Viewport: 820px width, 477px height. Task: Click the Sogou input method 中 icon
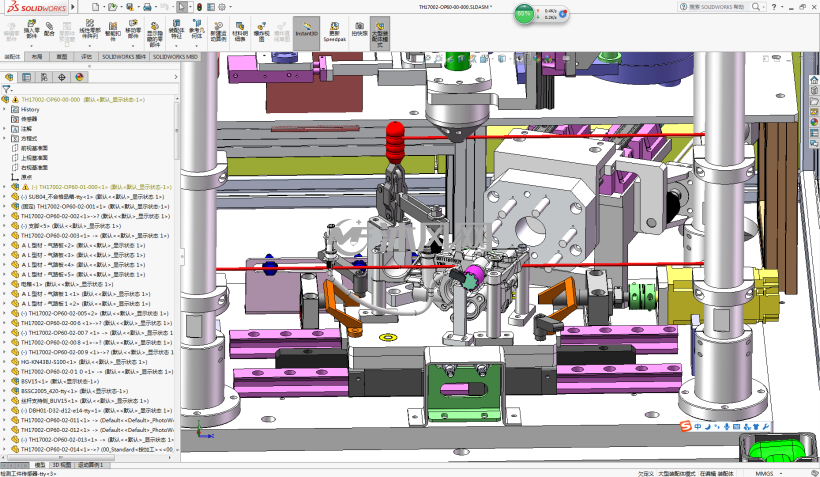point(698,427)
